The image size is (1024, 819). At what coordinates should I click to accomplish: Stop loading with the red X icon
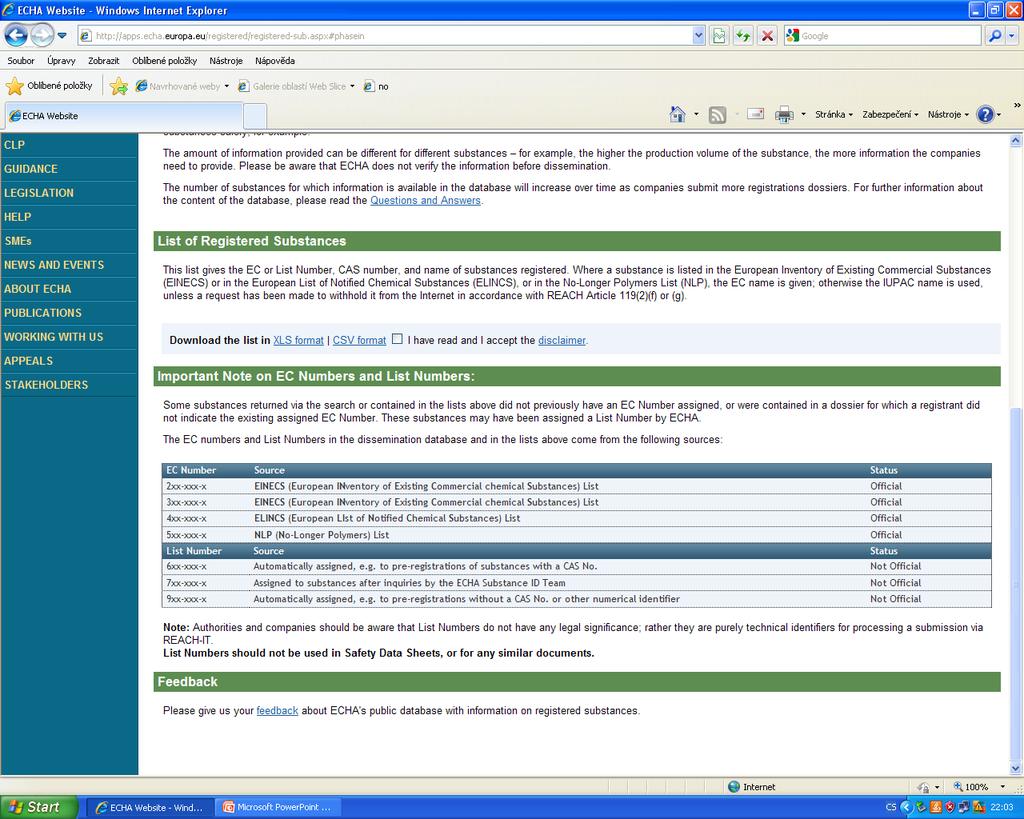point(767,36)
